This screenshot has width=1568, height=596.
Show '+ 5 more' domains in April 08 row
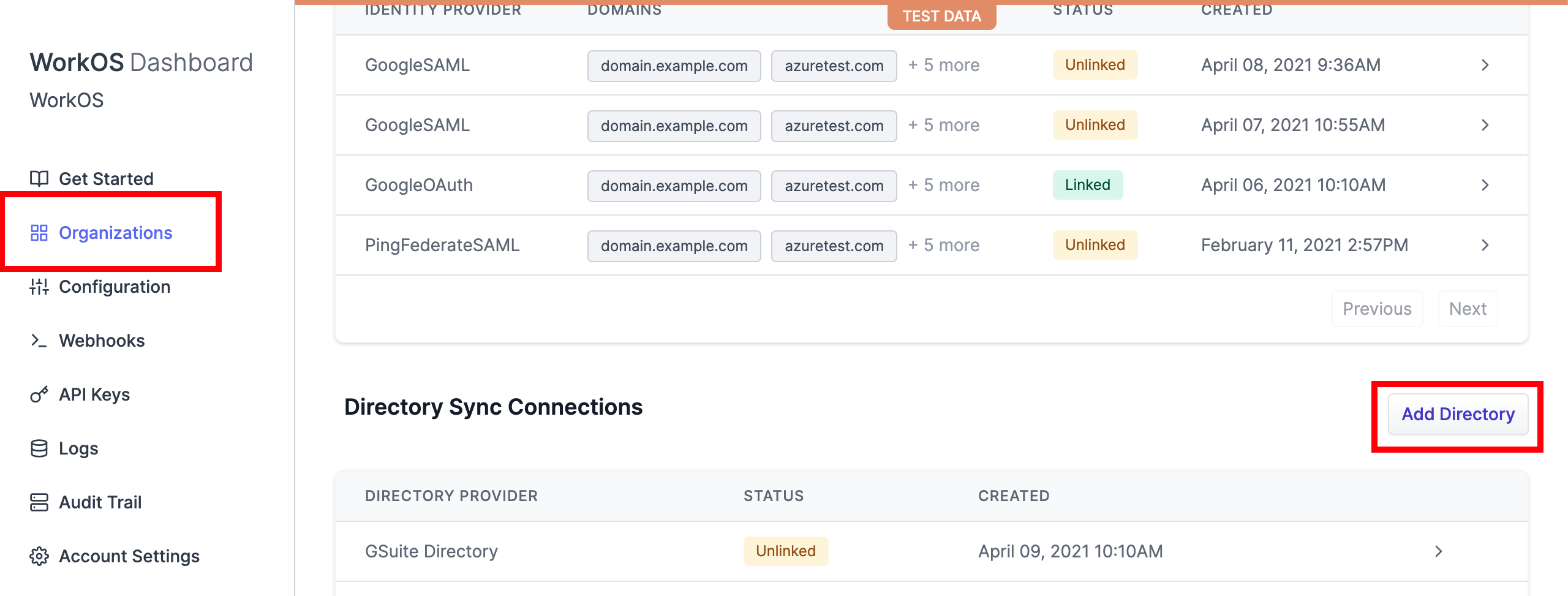tap(943, 65)
